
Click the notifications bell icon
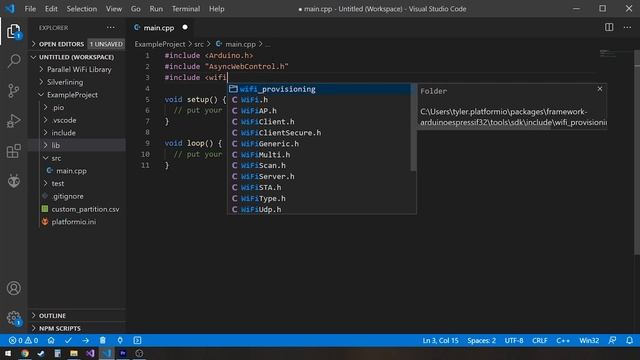click(x=629, y=340)
